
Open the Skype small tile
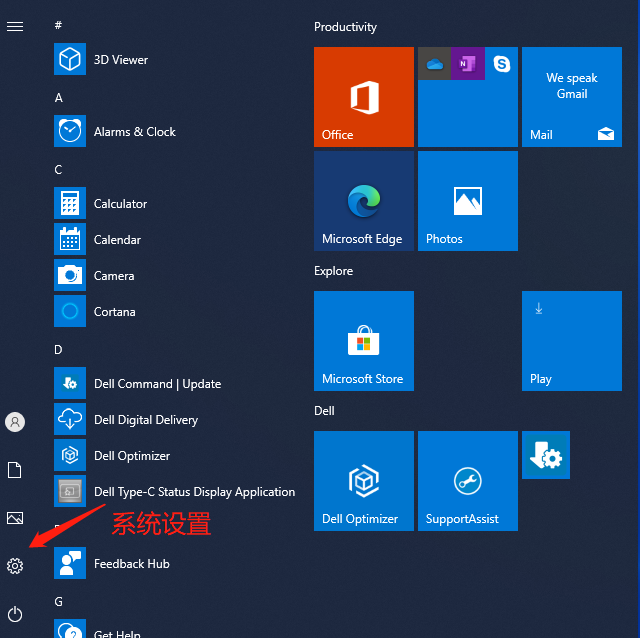click(x=502, y=63)
